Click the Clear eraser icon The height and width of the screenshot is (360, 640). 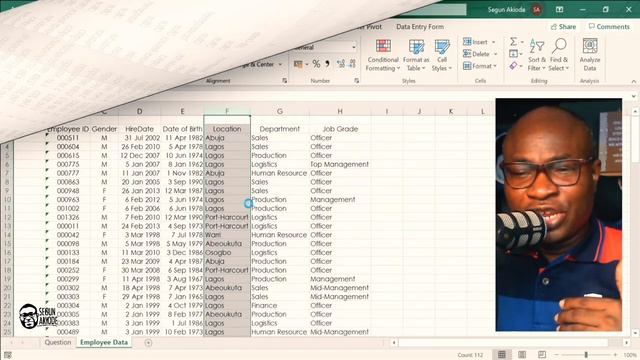(513, 65)
